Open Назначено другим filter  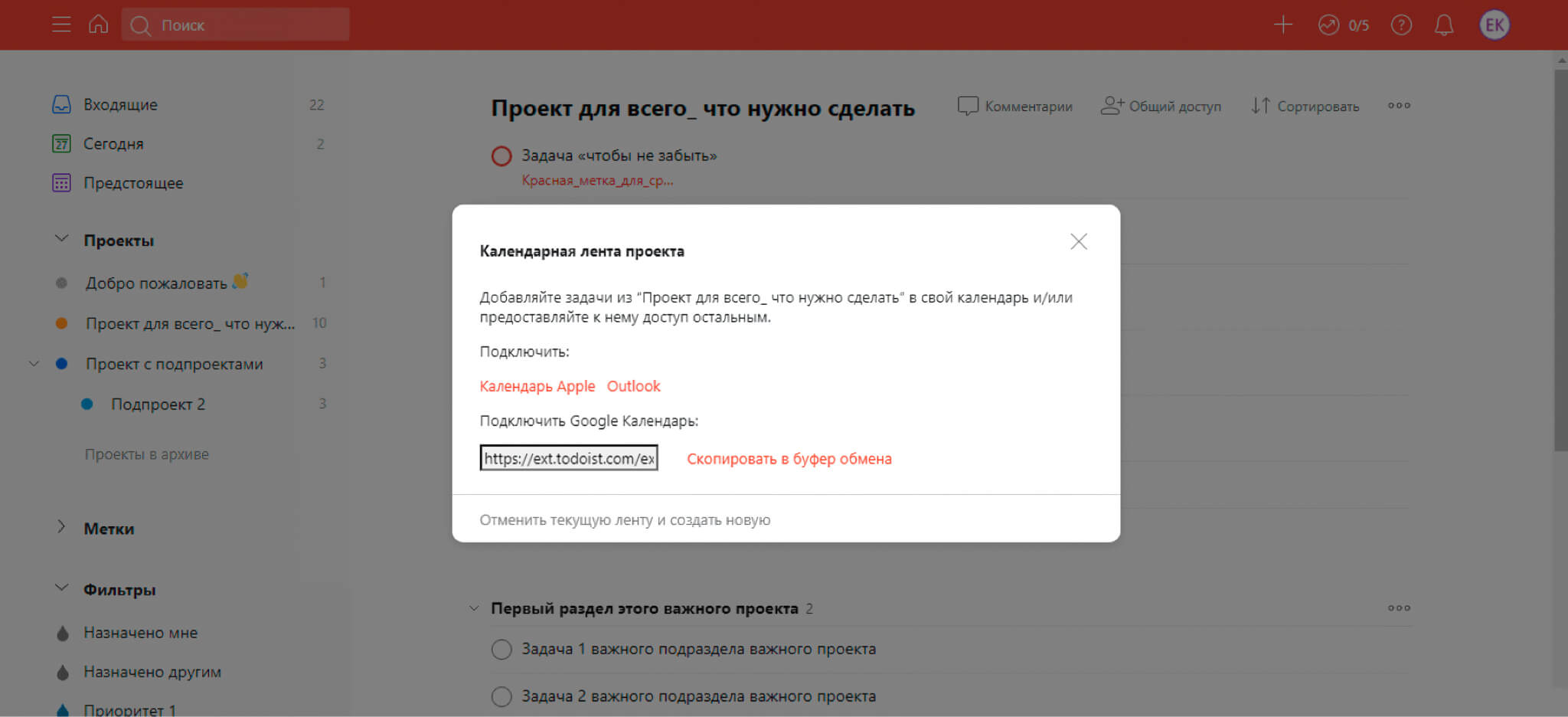(x=152, y=672)
